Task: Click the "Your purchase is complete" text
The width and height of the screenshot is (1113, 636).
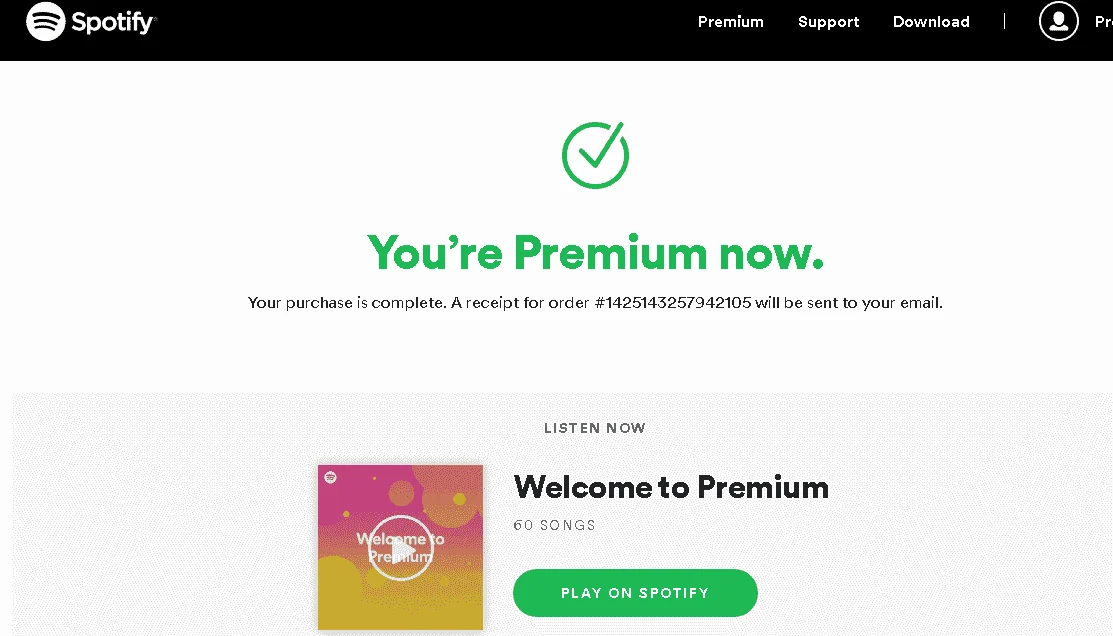Action: click(x=346, y=303)
